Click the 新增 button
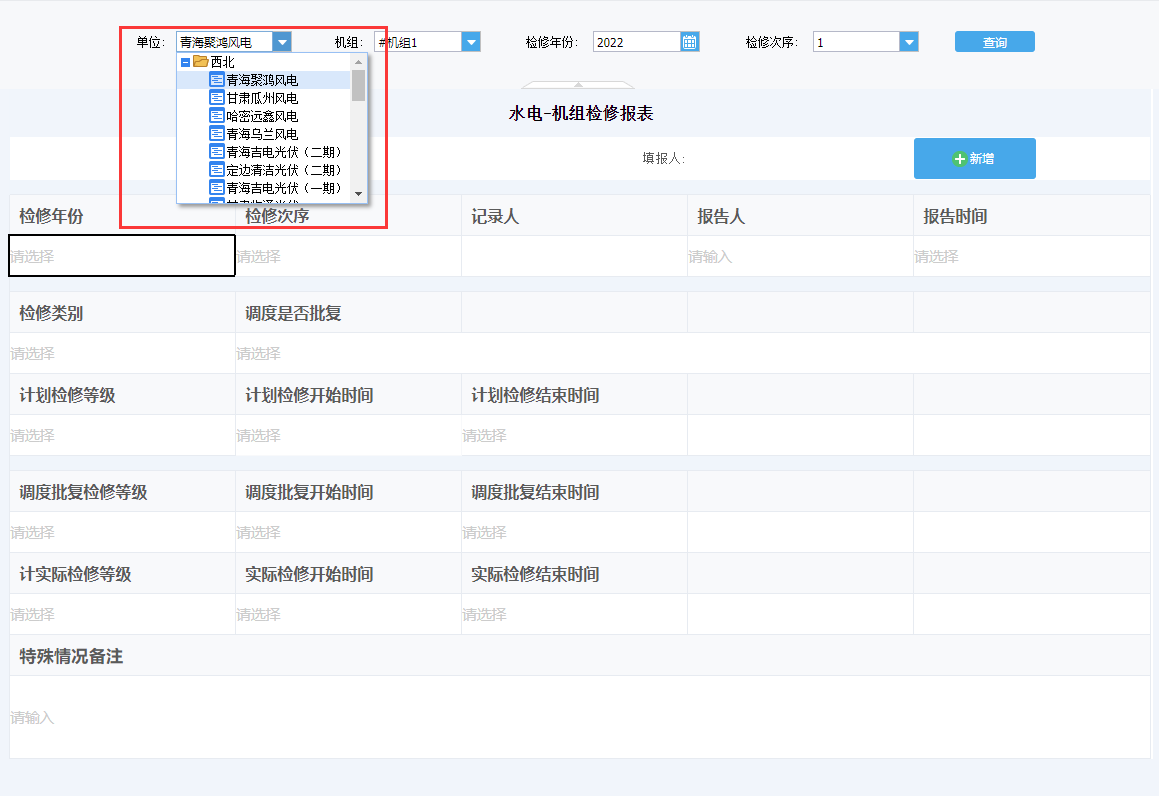1159x796 pixels. point(974,158)
